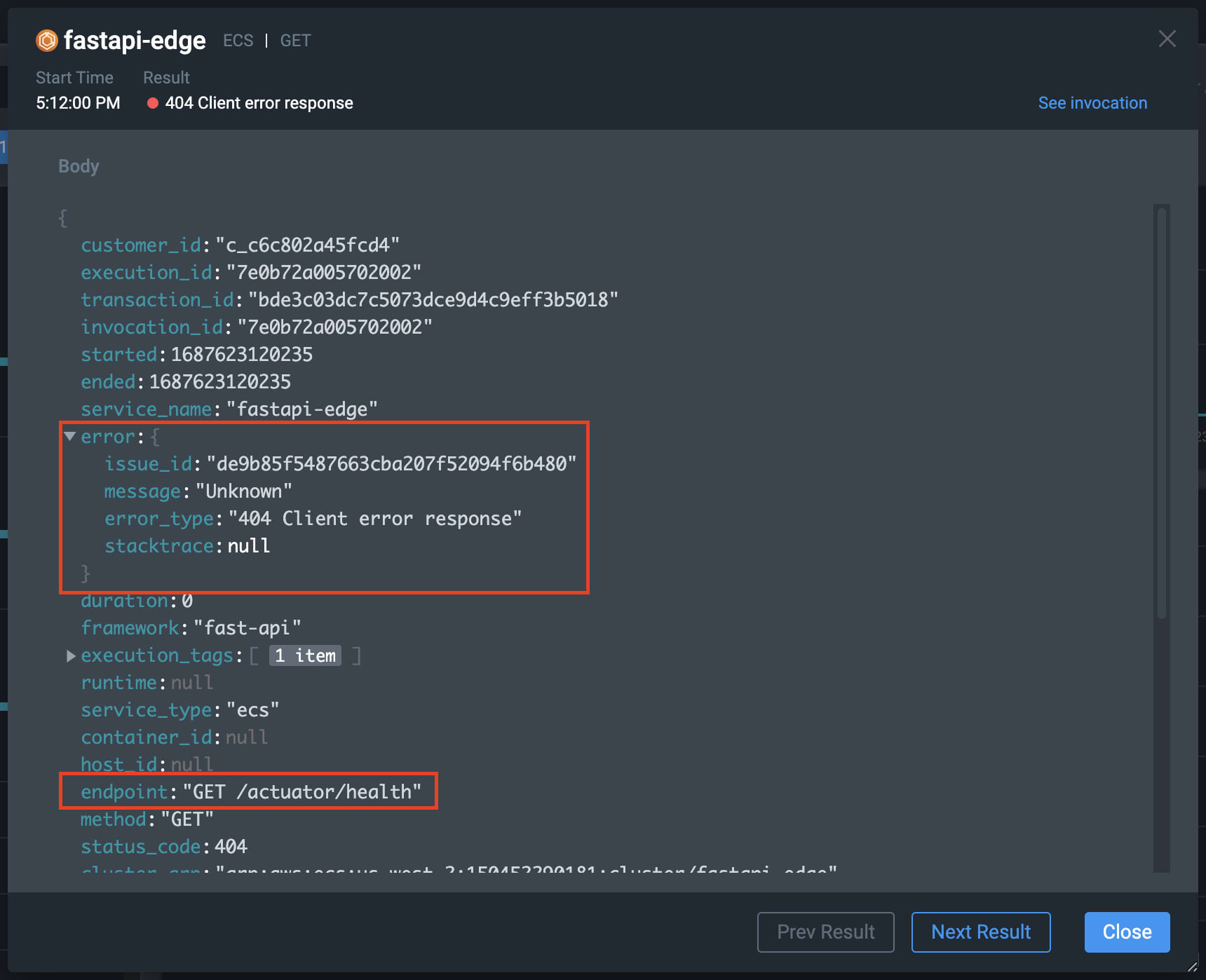Click the '1 item' badge on execution_tags
This screenshot has height=980, width=1206.
(x=304, y=655)
